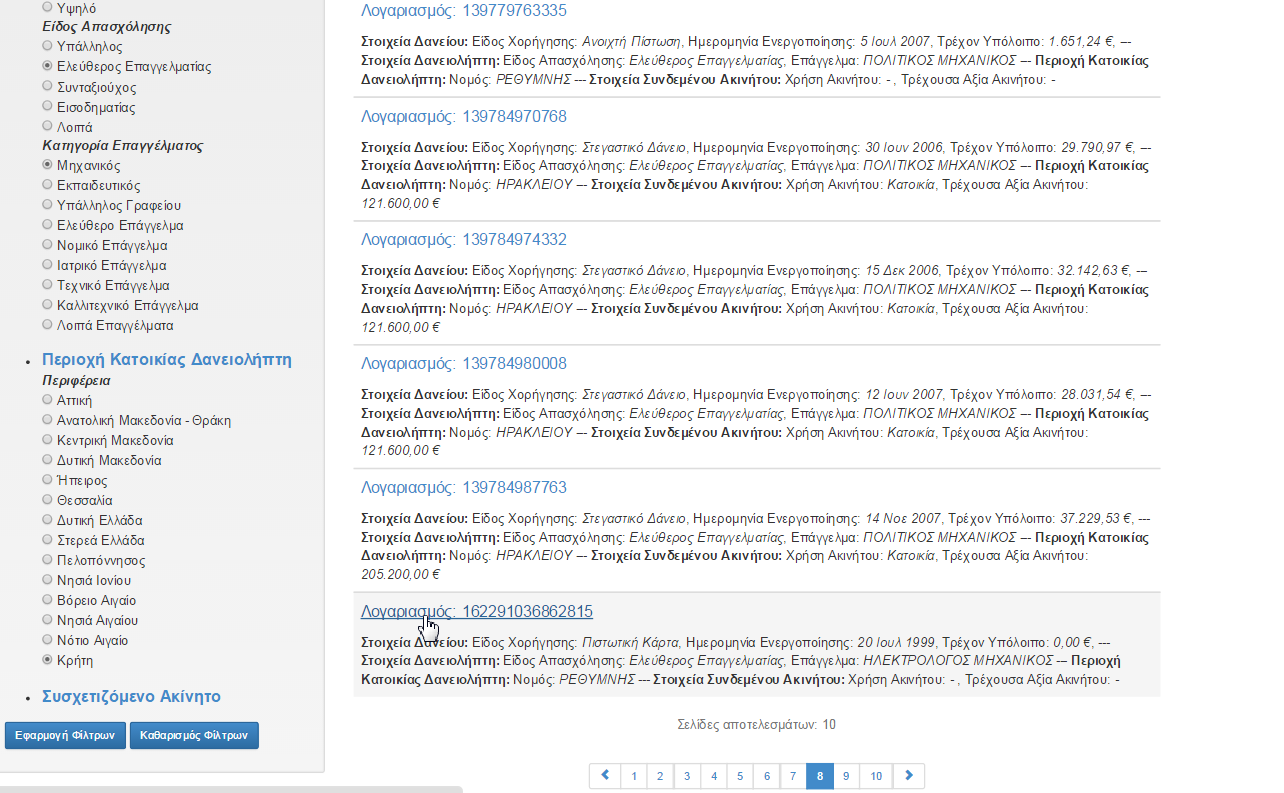This screenshot has height=793, width=1284.
Task: Select Νησιά Ιονίου region
Action: pos(48,580)
